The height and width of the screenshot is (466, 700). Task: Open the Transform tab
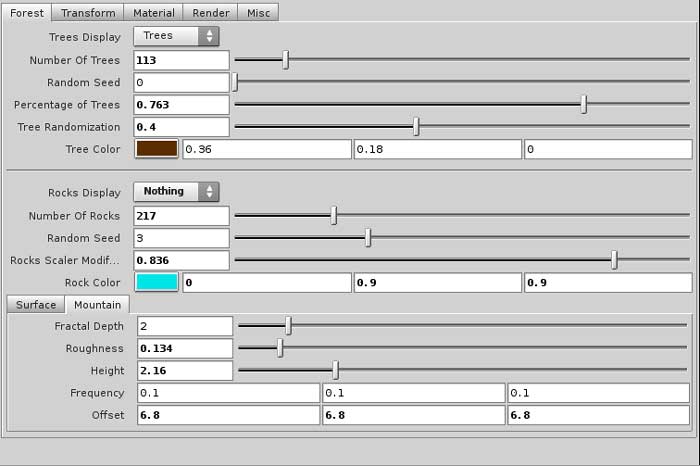tap(88, 12)
